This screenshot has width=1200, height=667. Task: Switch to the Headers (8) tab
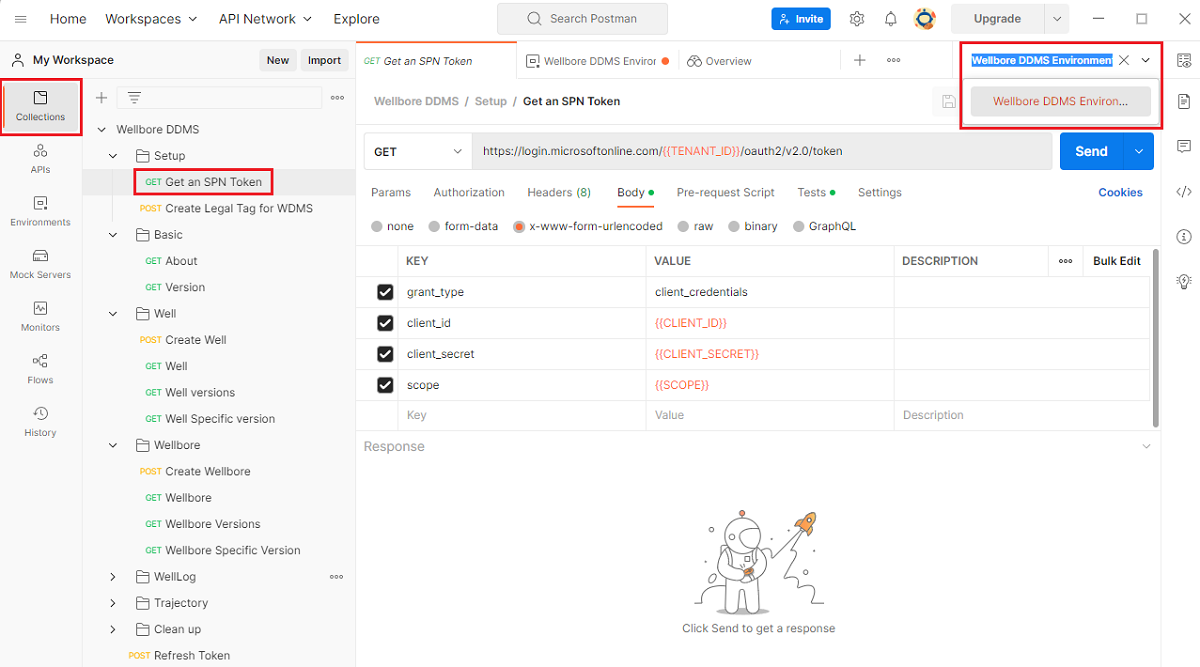(x=559, y=192)
